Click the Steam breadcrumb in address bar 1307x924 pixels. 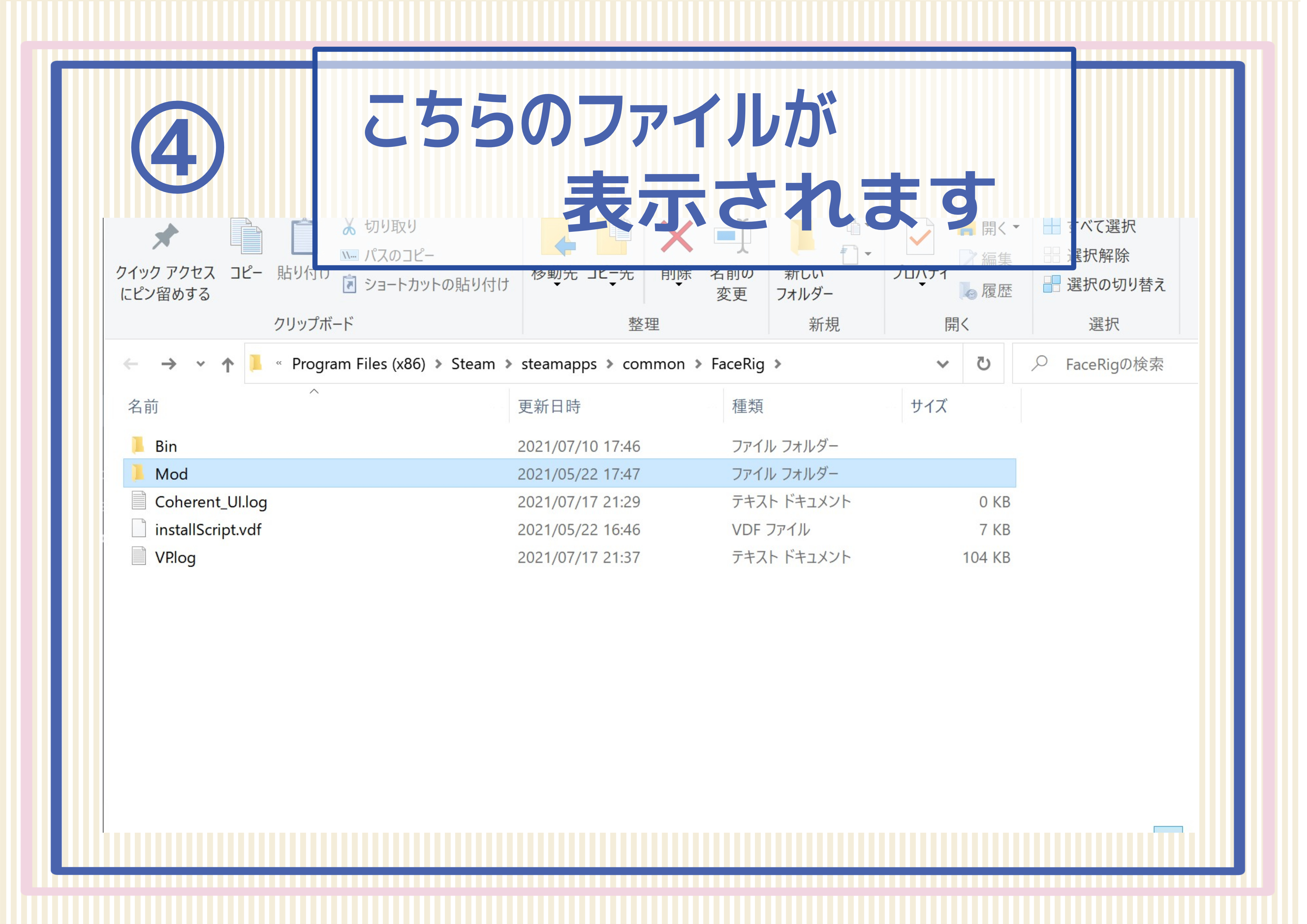pos(473,364)
